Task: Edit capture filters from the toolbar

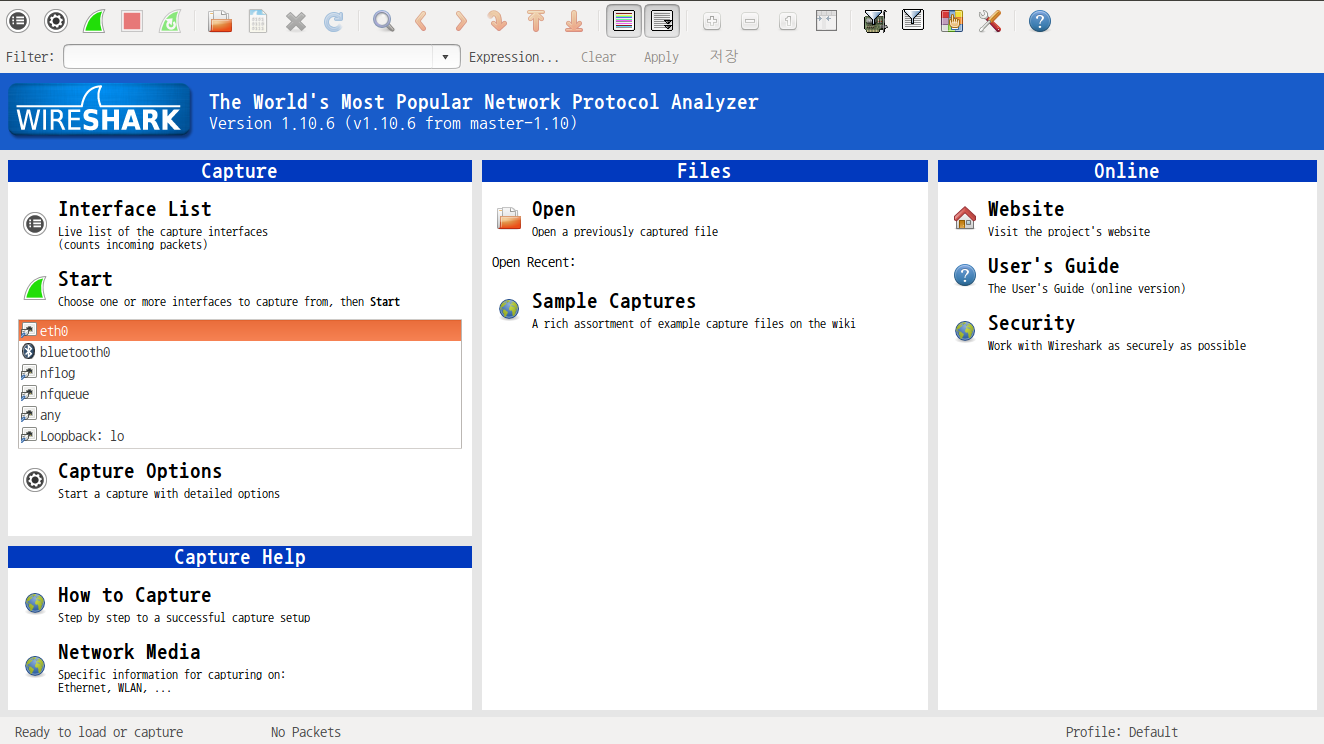Action: click(875, 21)
